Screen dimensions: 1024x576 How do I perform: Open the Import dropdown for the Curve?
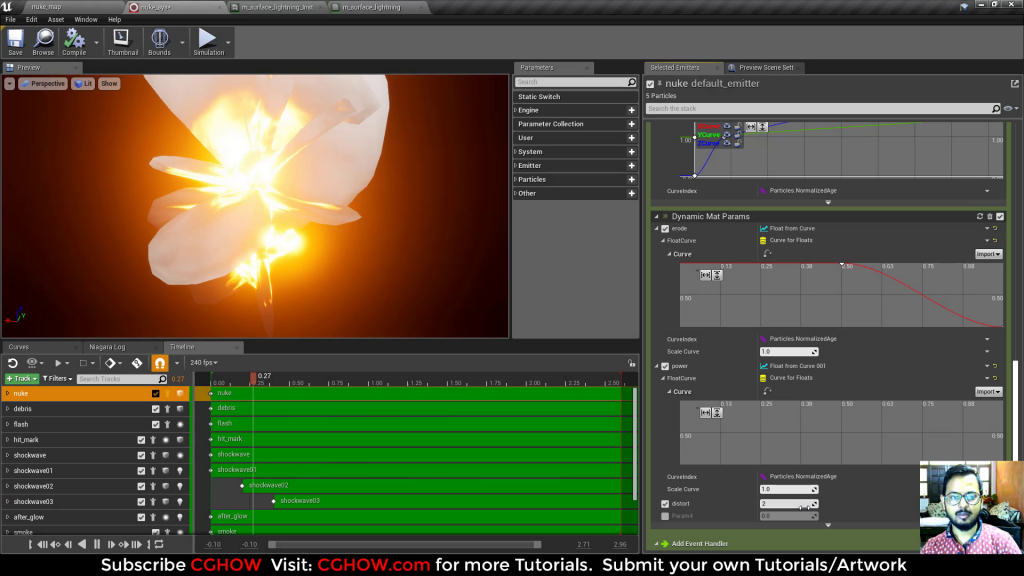pos(988,253)
